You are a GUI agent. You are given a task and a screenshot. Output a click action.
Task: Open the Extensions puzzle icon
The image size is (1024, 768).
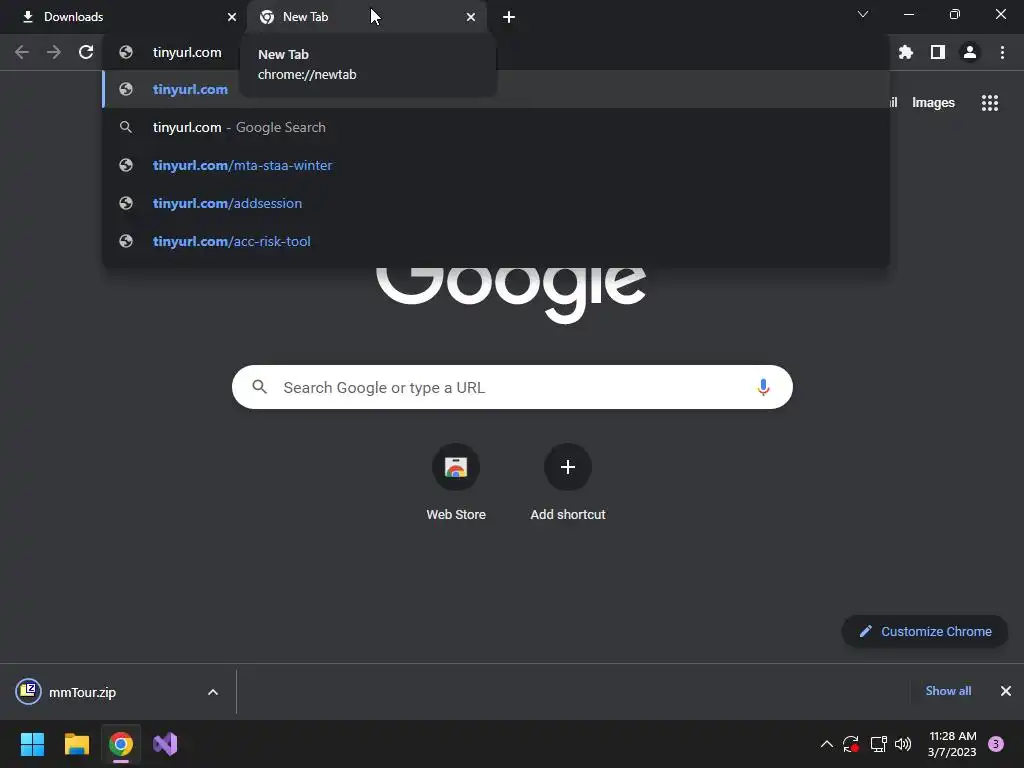pos(906,52)
